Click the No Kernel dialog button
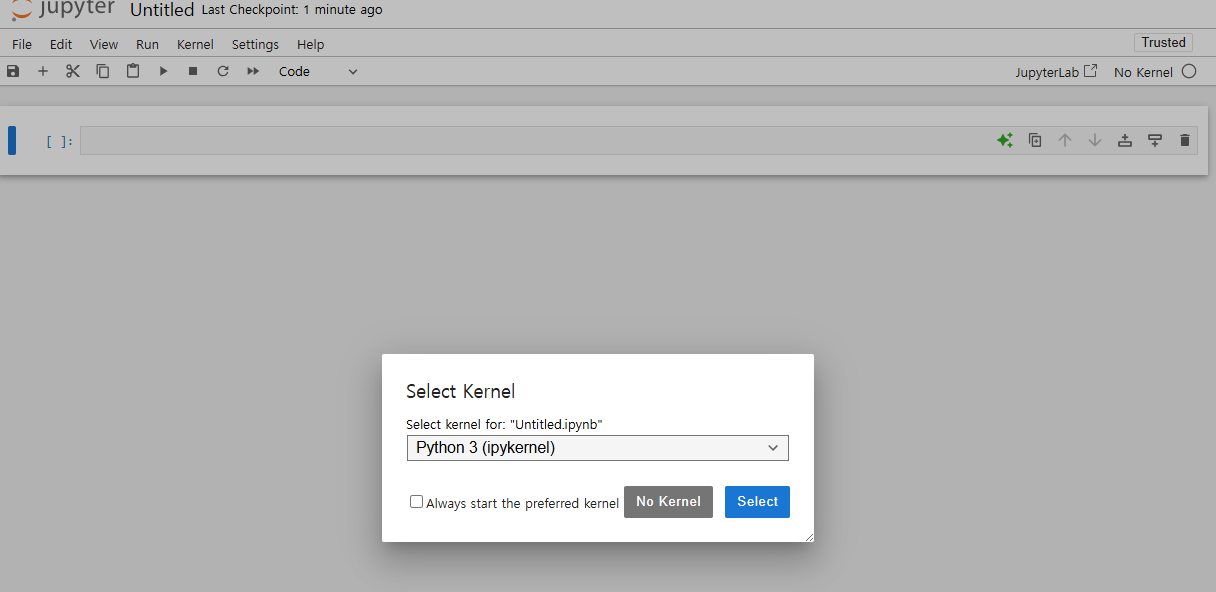 668,502
